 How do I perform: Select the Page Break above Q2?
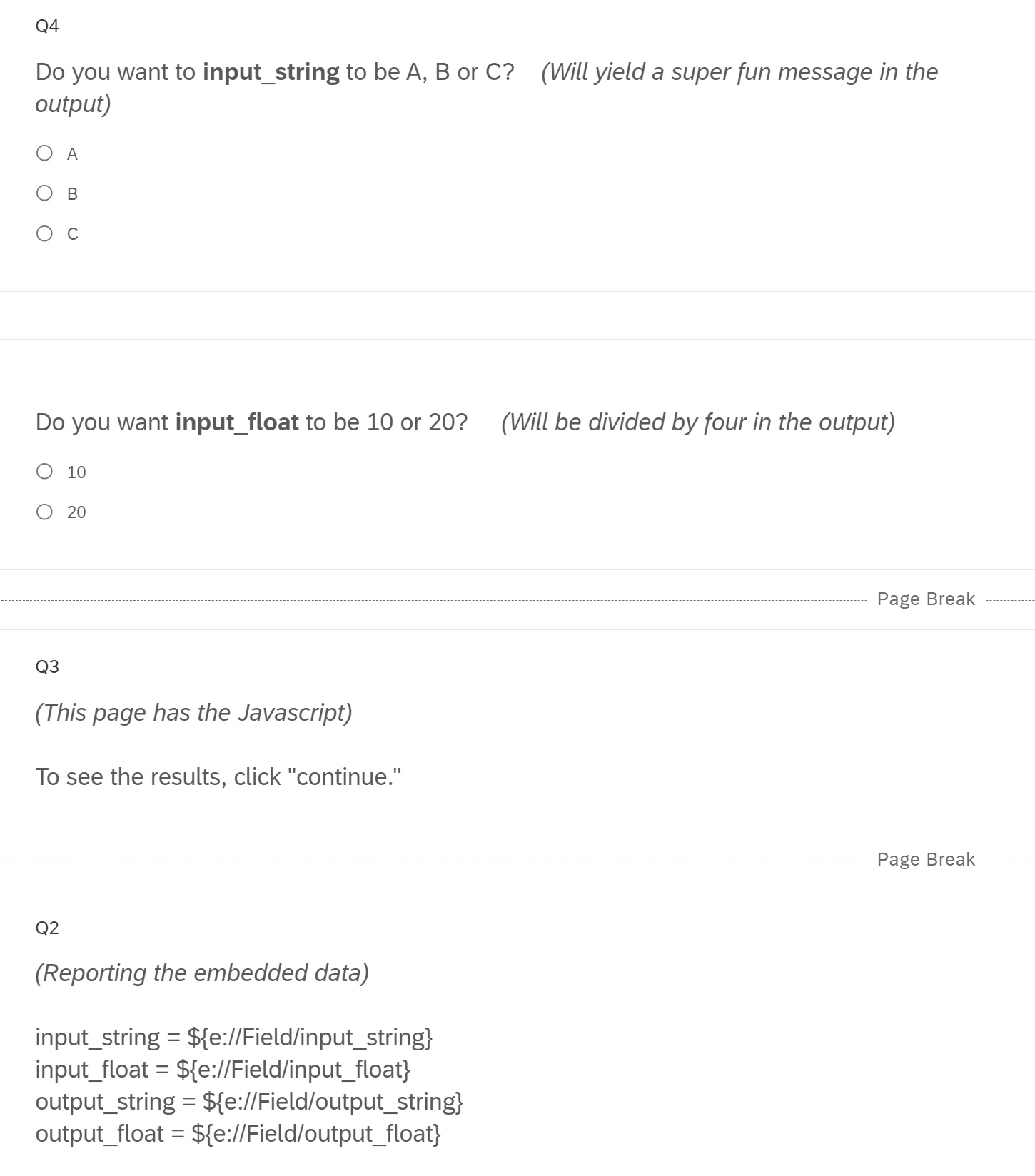[x=925, y=859]
